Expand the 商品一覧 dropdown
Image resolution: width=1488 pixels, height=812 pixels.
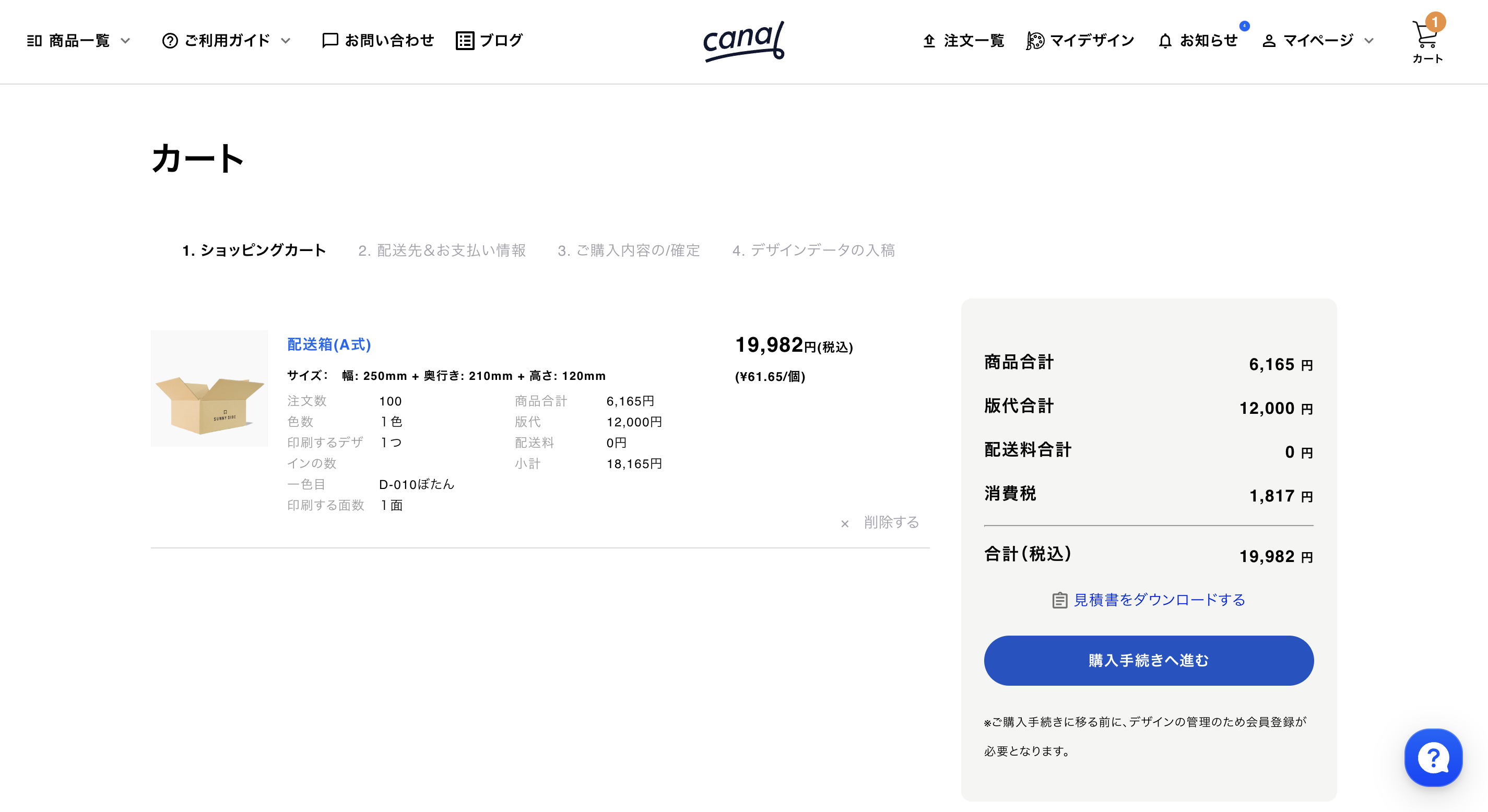pyautogui.click(x=125, y=41)
